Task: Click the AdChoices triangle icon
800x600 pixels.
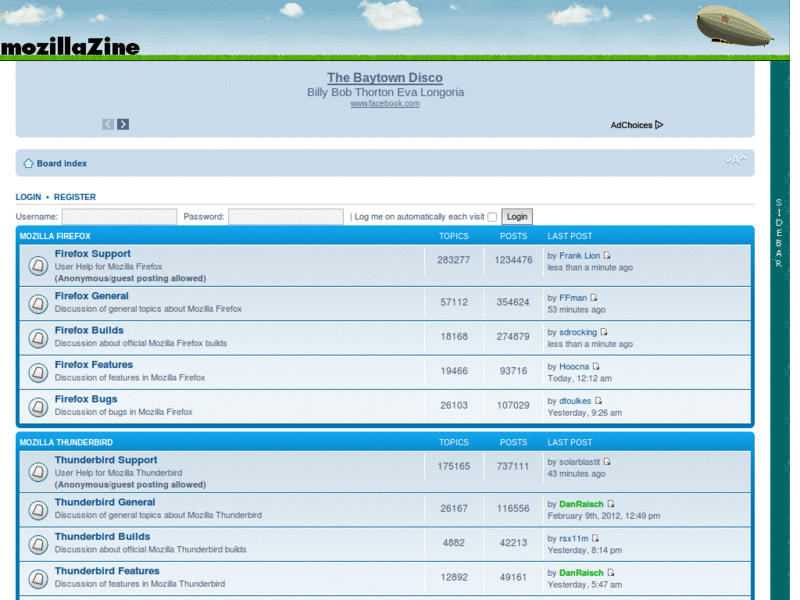Action: point(659,124)
